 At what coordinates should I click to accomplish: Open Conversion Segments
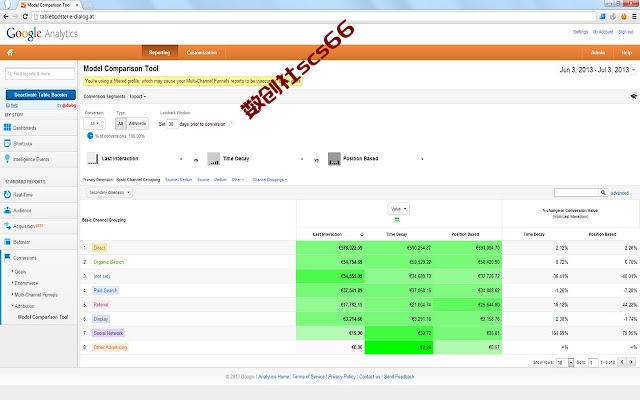tap(104, 96)
